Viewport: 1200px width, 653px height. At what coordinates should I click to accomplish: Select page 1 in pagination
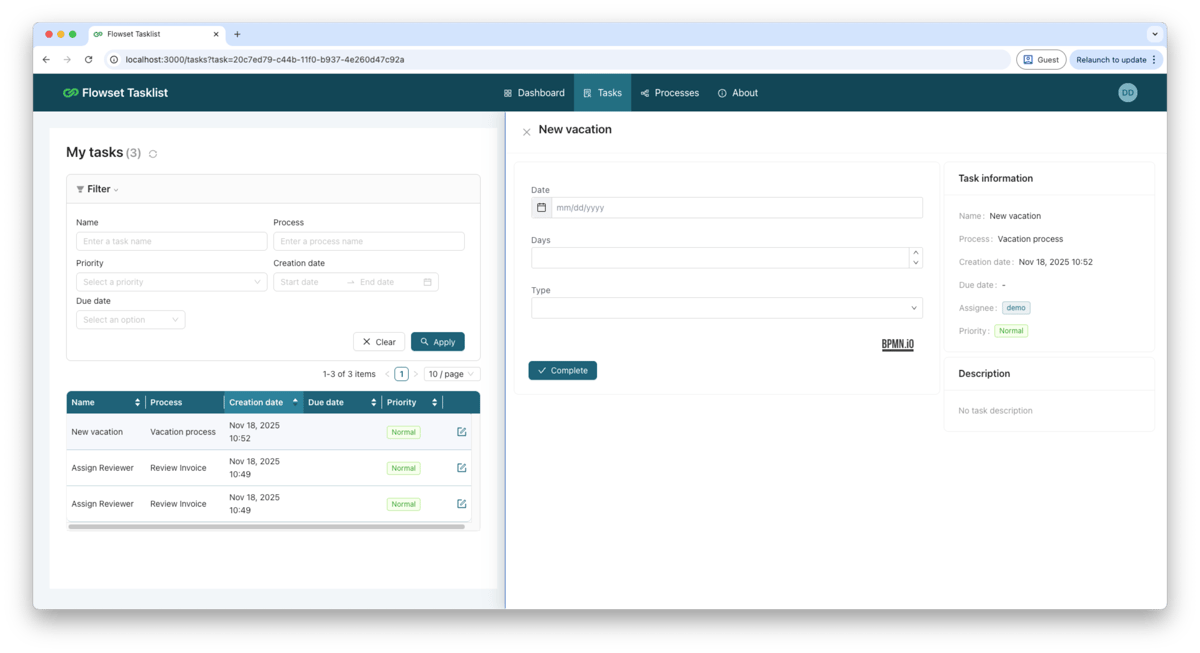401,374
